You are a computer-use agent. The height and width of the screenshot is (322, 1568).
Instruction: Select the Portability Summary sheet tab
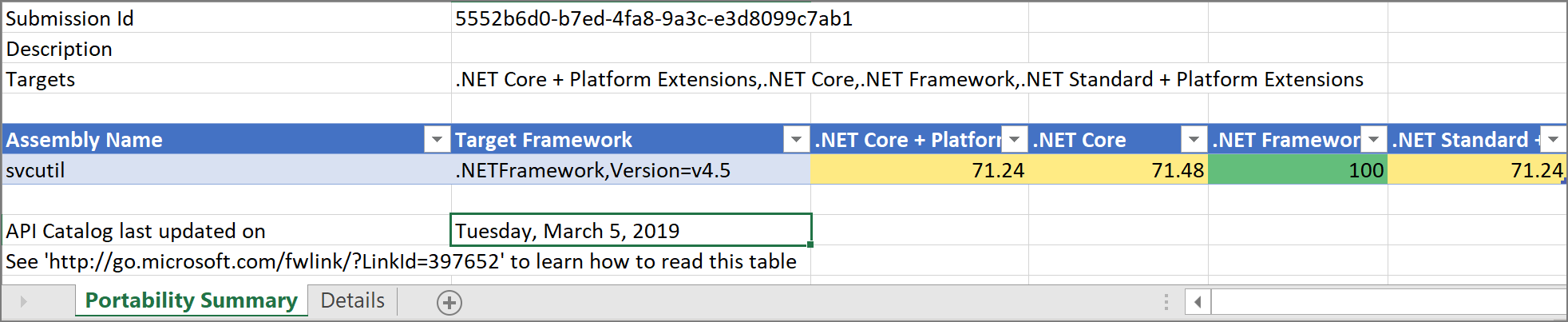(192, 300)
